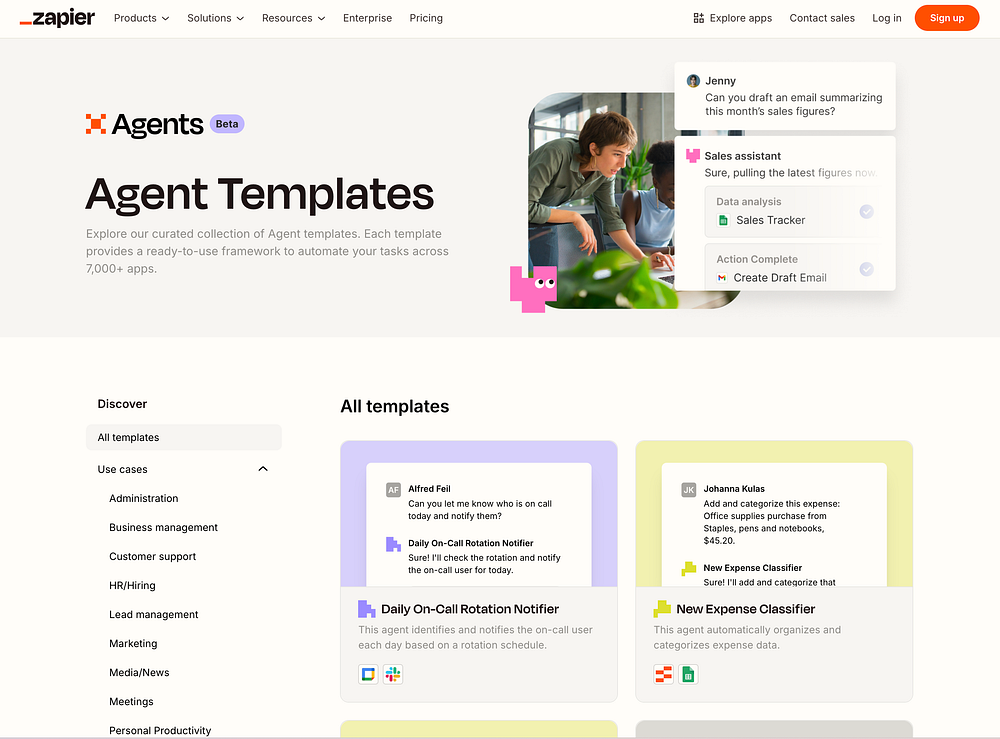Click the orange Agents logo icon

[96, 124]
